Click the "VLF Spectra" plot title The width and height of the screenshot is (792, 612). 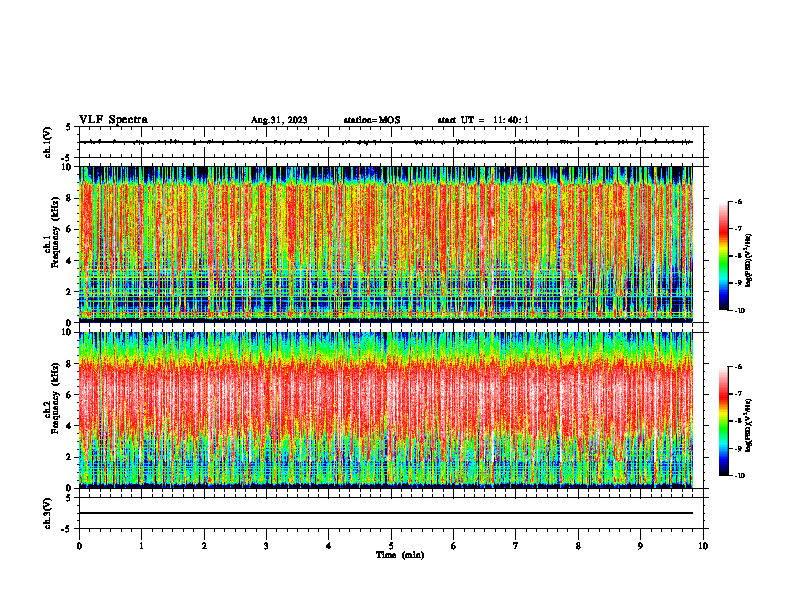[113, 119]
